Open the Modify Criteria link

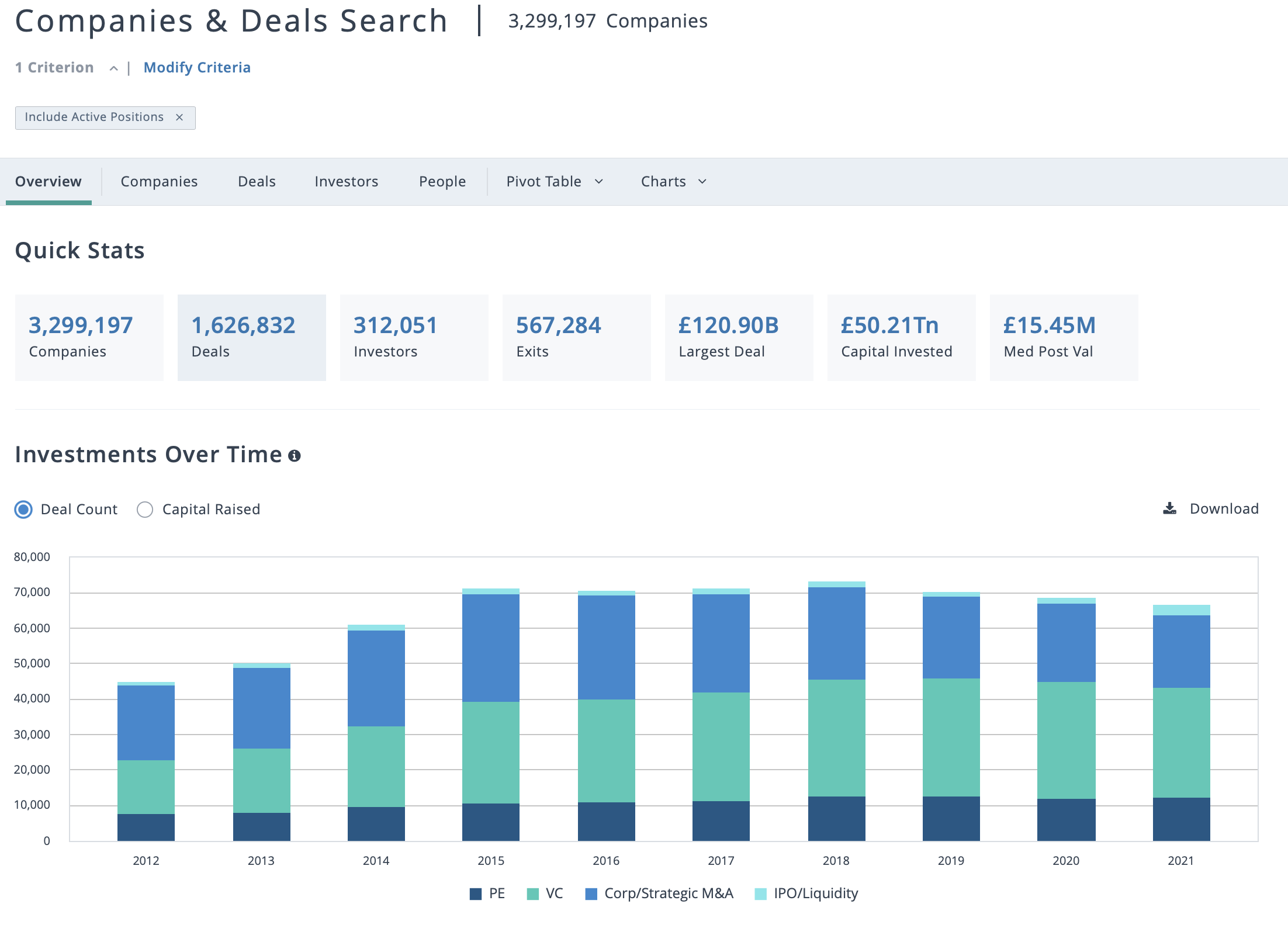point(197,68)
